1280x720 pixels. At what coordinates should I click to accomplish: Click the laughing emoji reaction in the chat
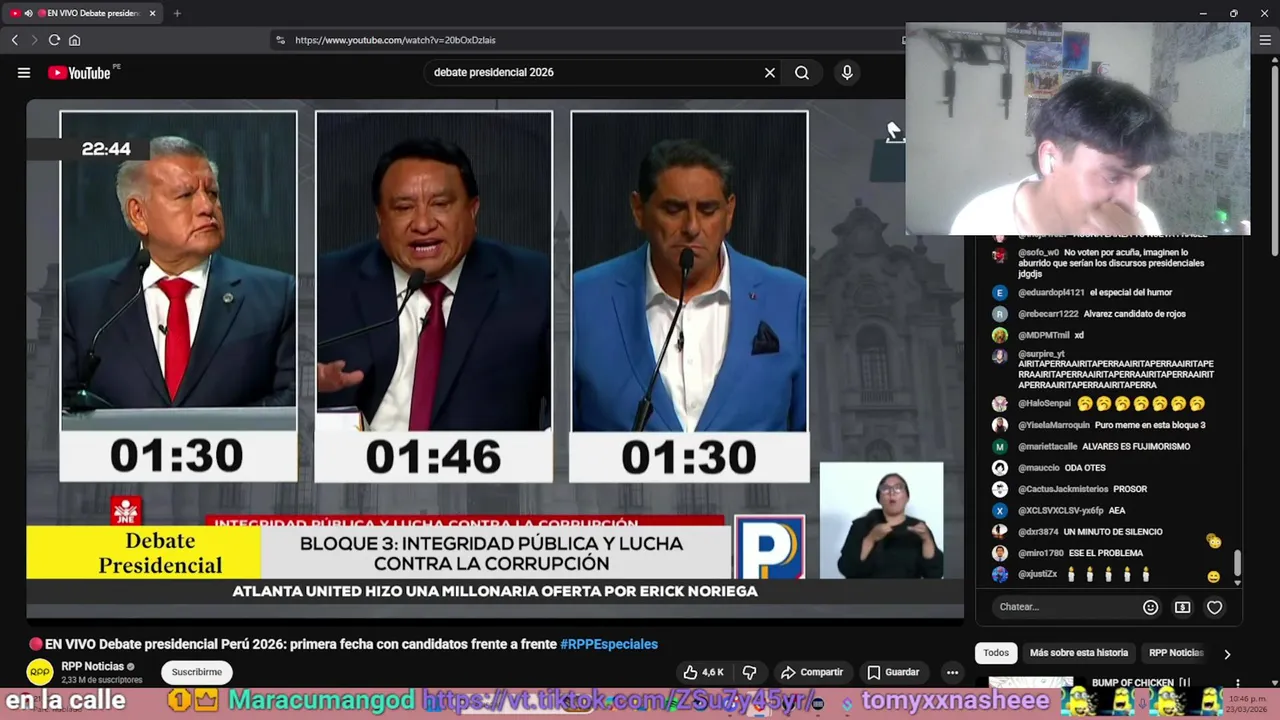click(x=1213, y=577)
